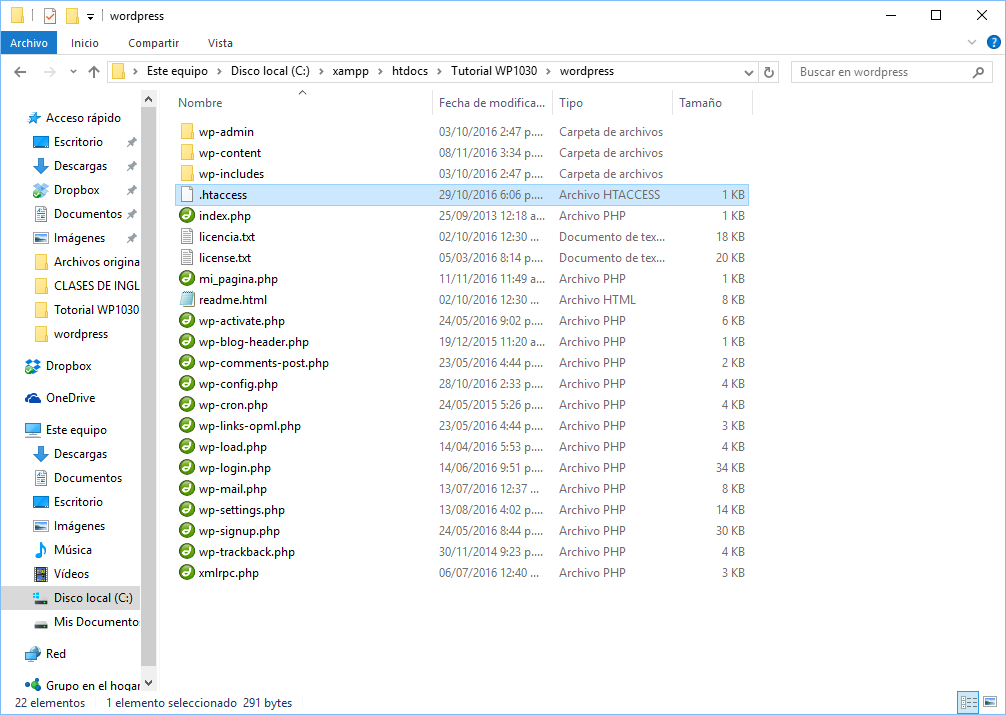Select the wp-cron.php file name
Screen dimensions: 1006x715
point(233,405)
